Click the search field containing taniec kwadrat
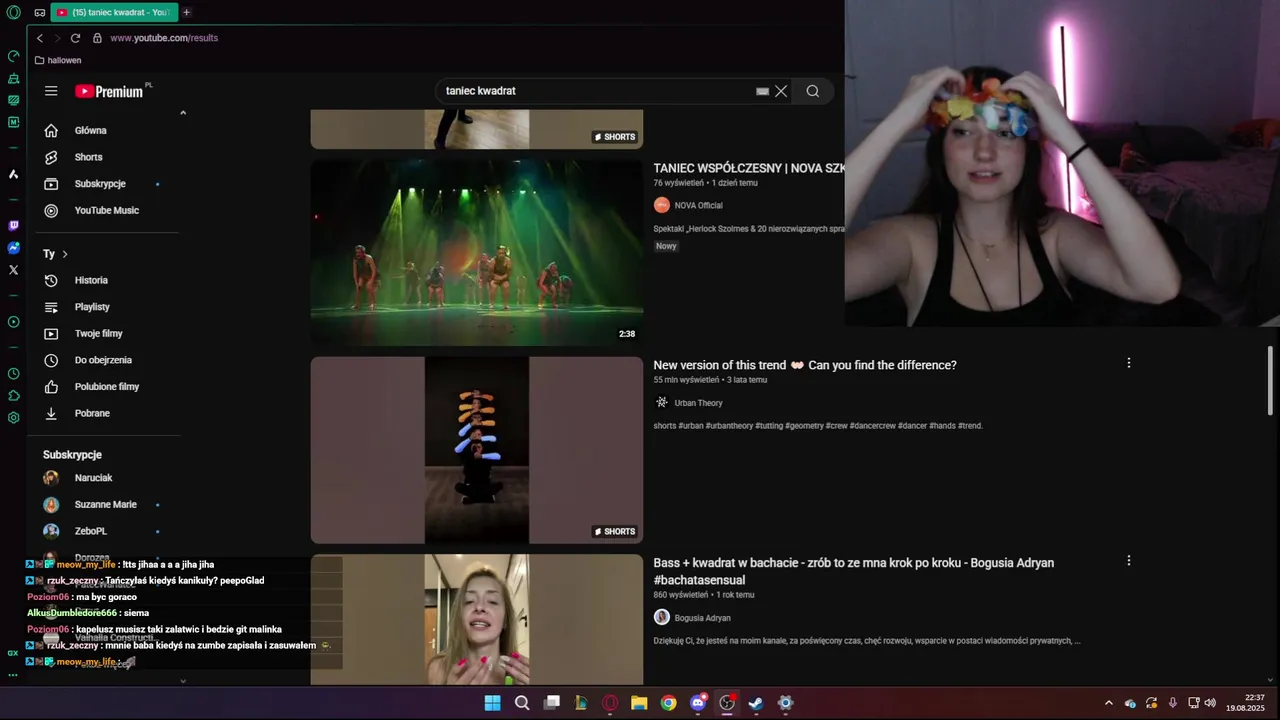This screenshot has width=1280, height=720. click(x=595, y=91)
